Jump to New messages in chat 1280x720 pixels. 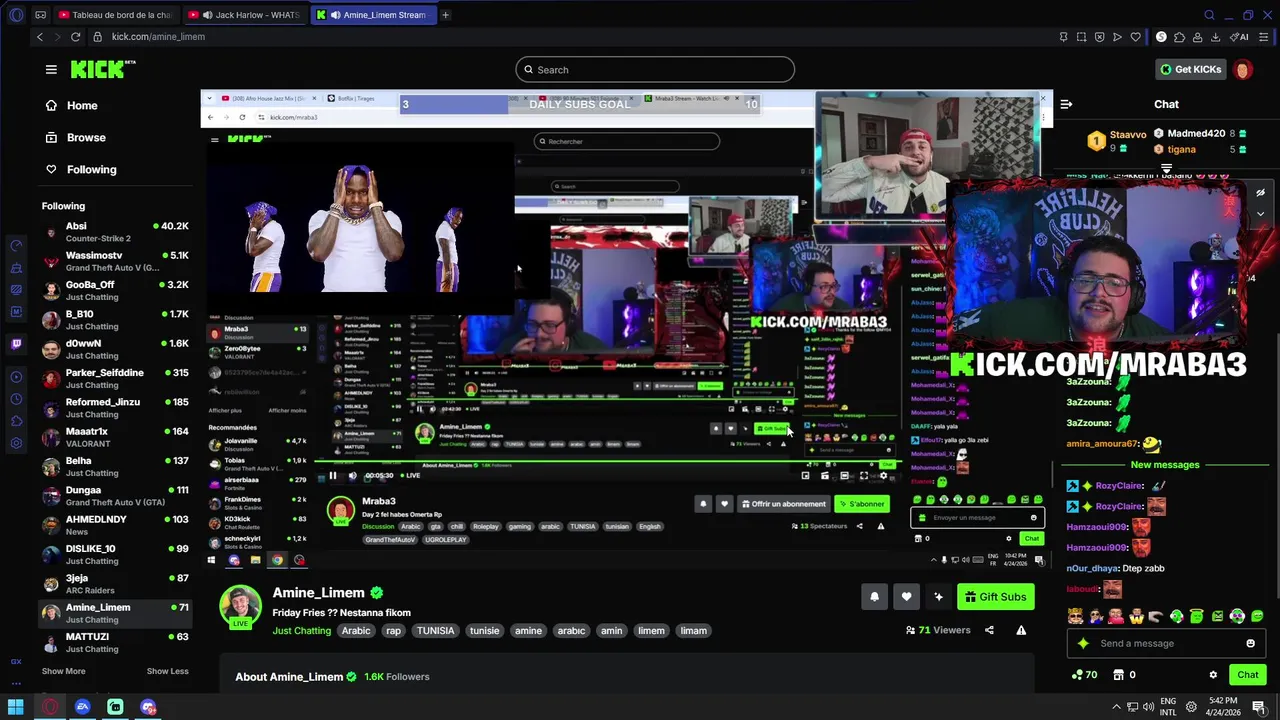click(1165, 465)
